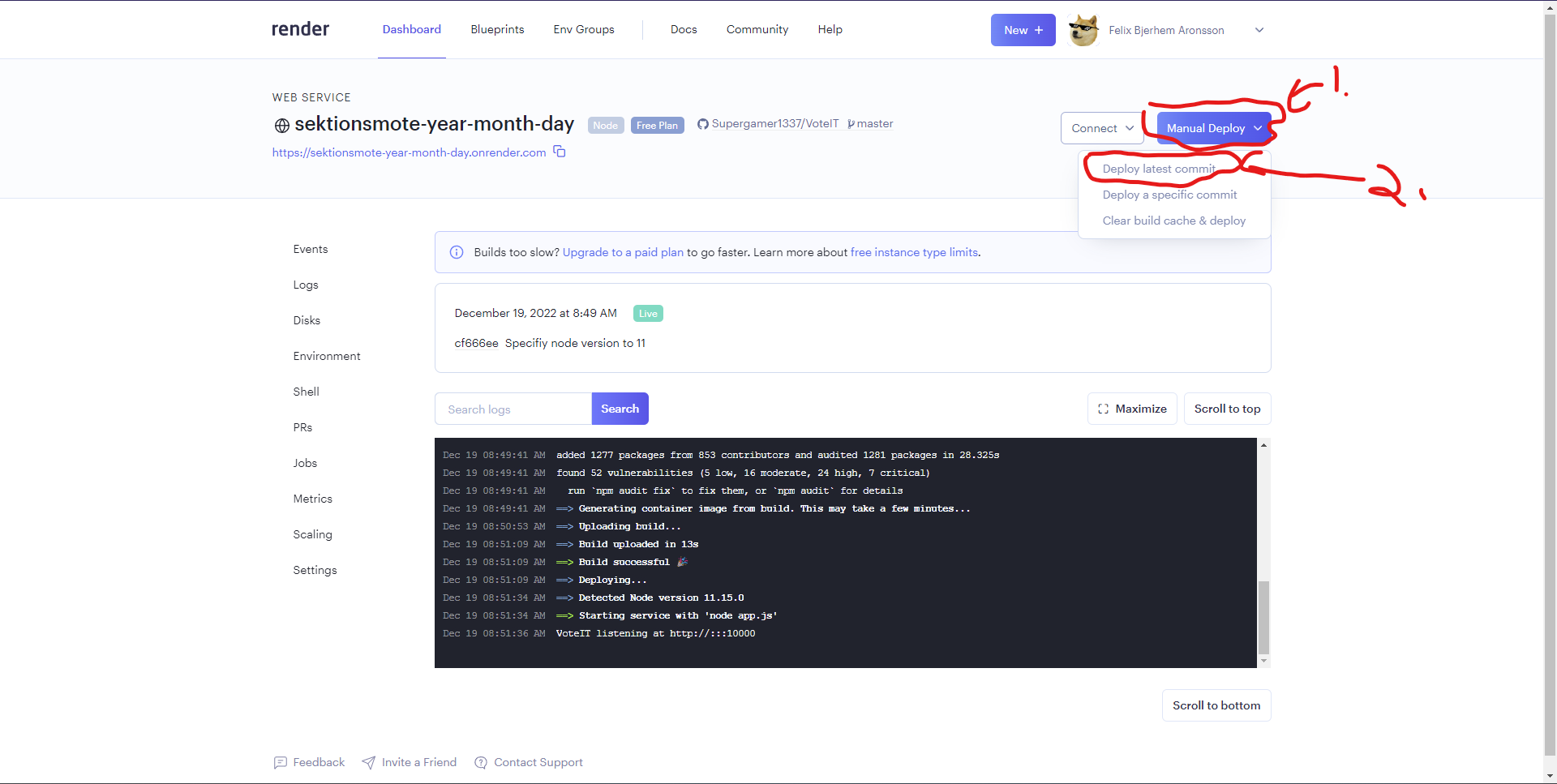Expand the user account chevron menu
The width and height of the screenshot is (1557, 784).
(x=1259, y=30)
